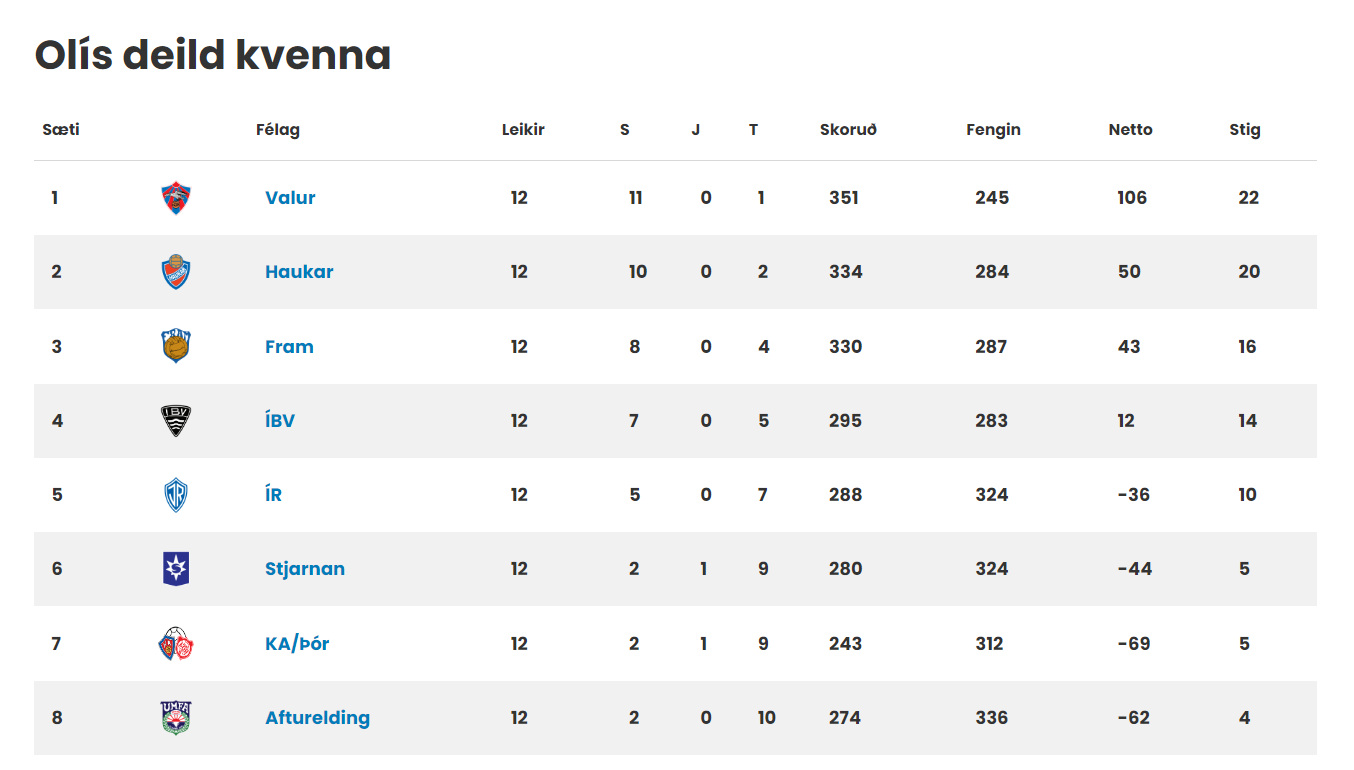Open the Haukar team link
This screenshot has width=1354, height=770.
pyautogui.click(x=299, y=272)
